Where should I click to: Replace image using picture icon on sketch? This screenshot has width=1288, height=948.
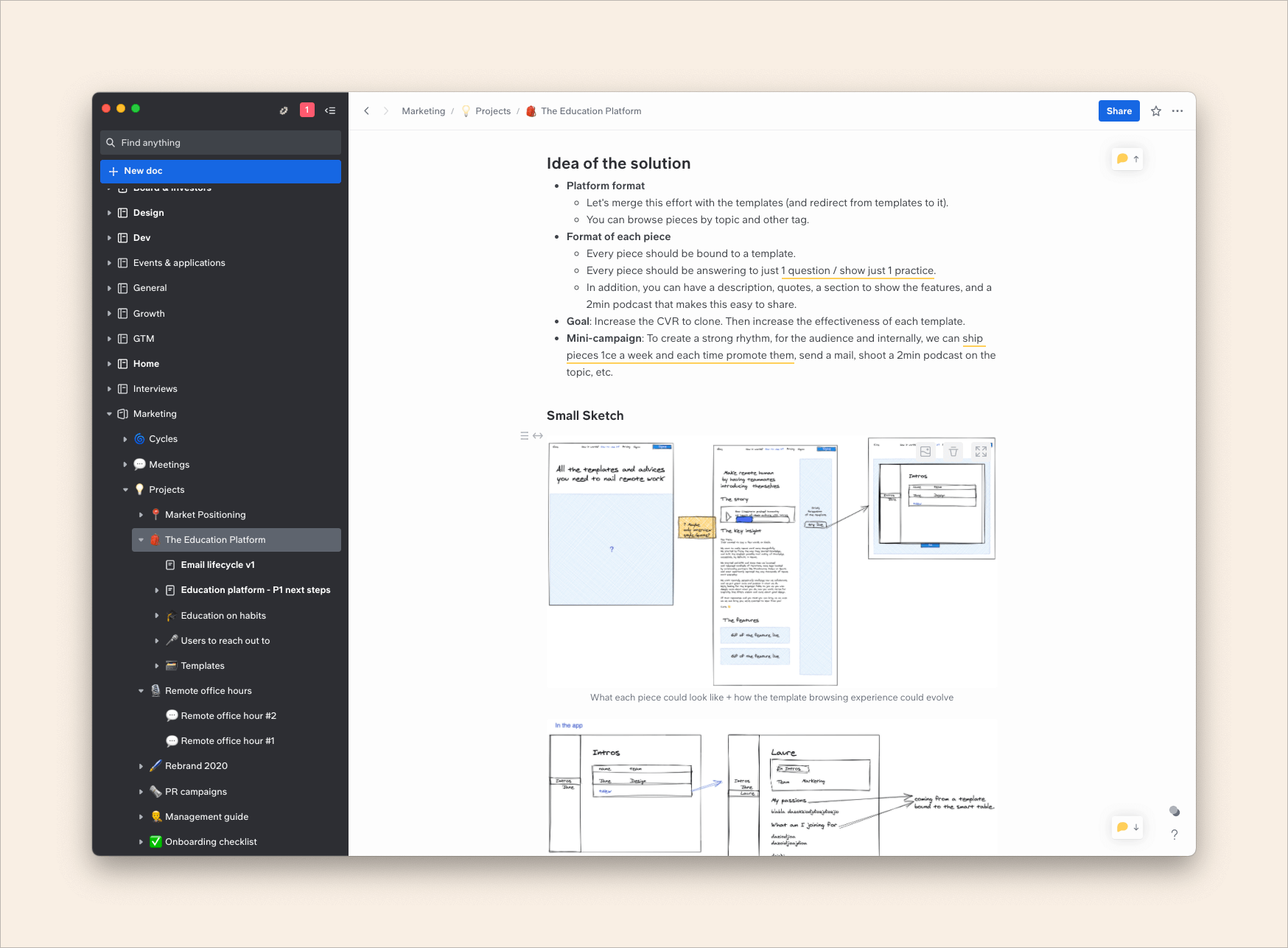pos(925,452)
